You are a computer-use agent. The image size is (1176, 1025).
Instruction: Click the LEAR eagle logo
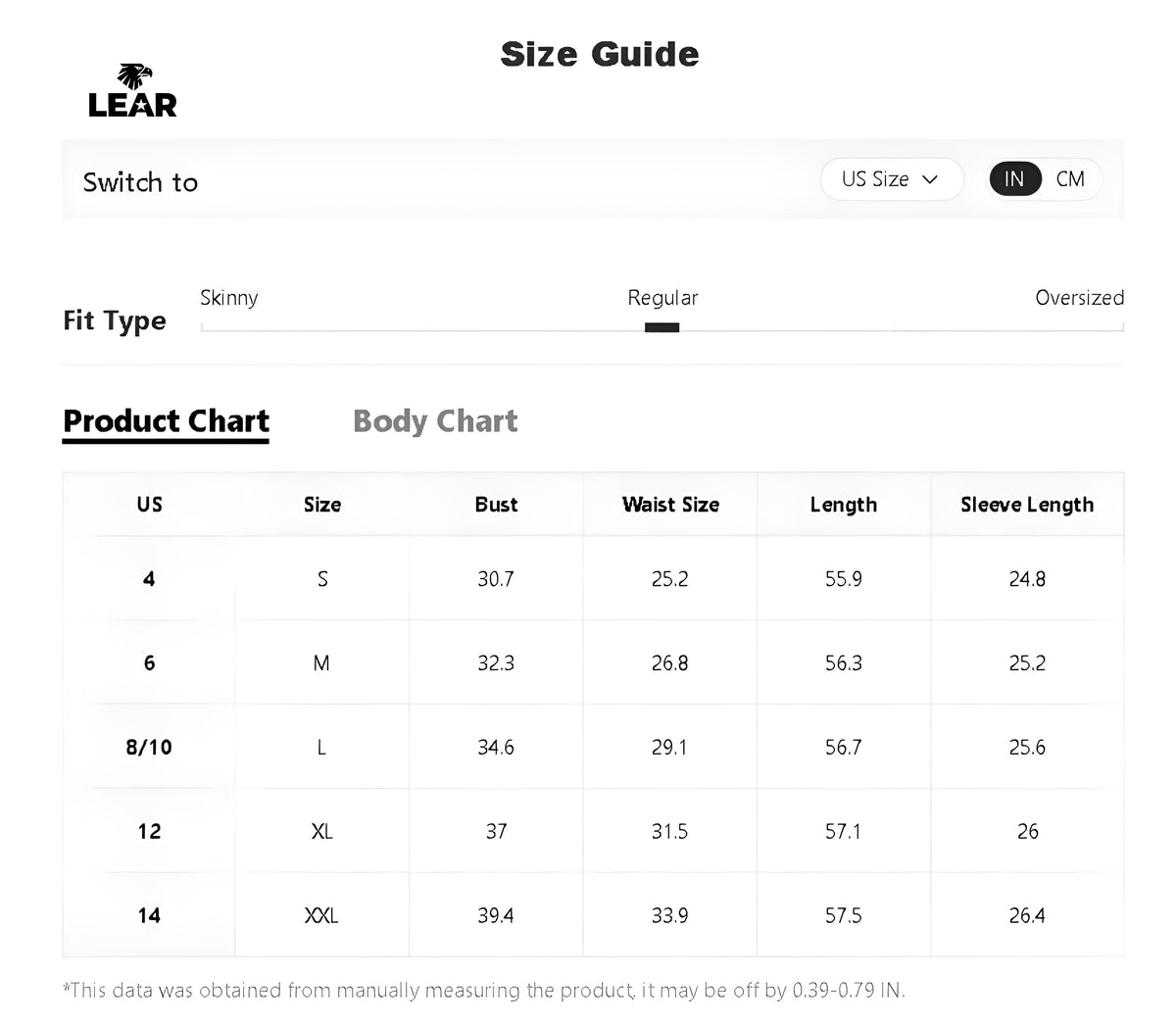(132, 91)
